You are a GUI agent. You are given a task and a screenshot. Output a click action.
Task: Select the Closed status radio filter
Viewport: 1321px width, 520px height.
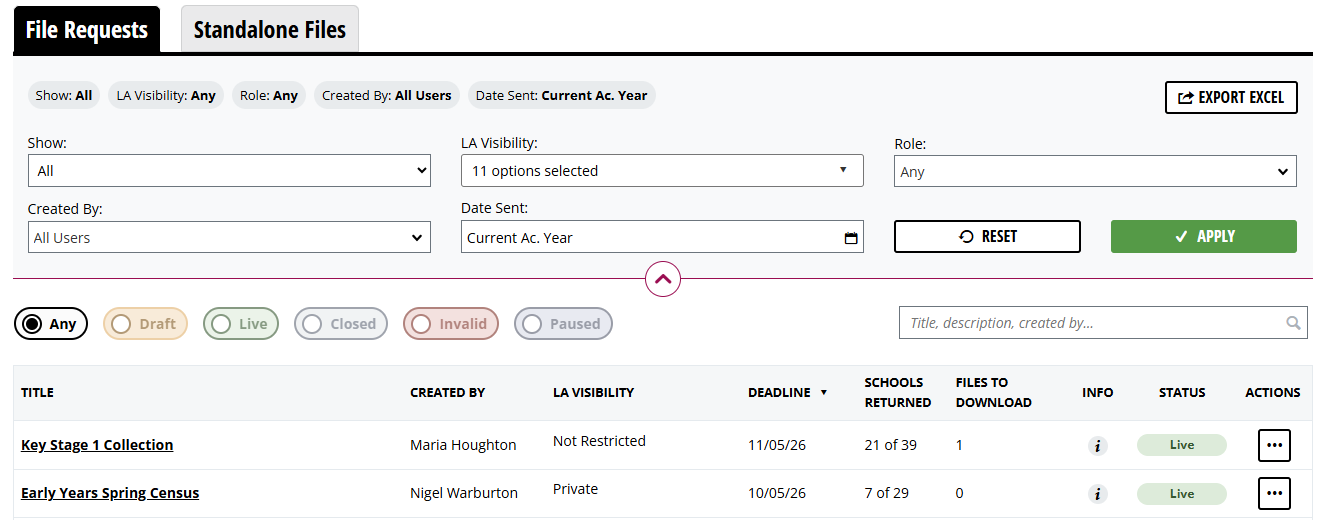click(340, 324)
